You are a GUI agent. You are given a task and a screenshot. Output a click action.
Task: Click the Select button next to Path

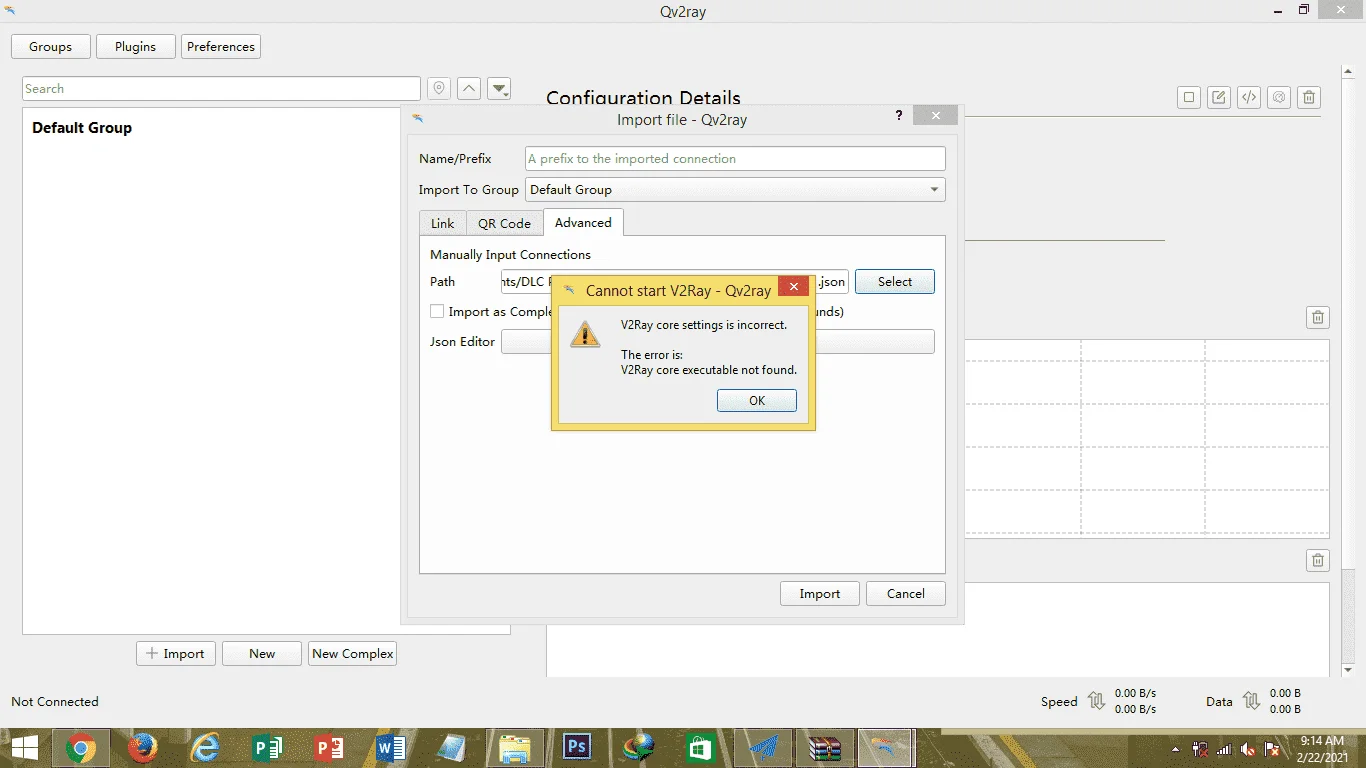point(895,282)
